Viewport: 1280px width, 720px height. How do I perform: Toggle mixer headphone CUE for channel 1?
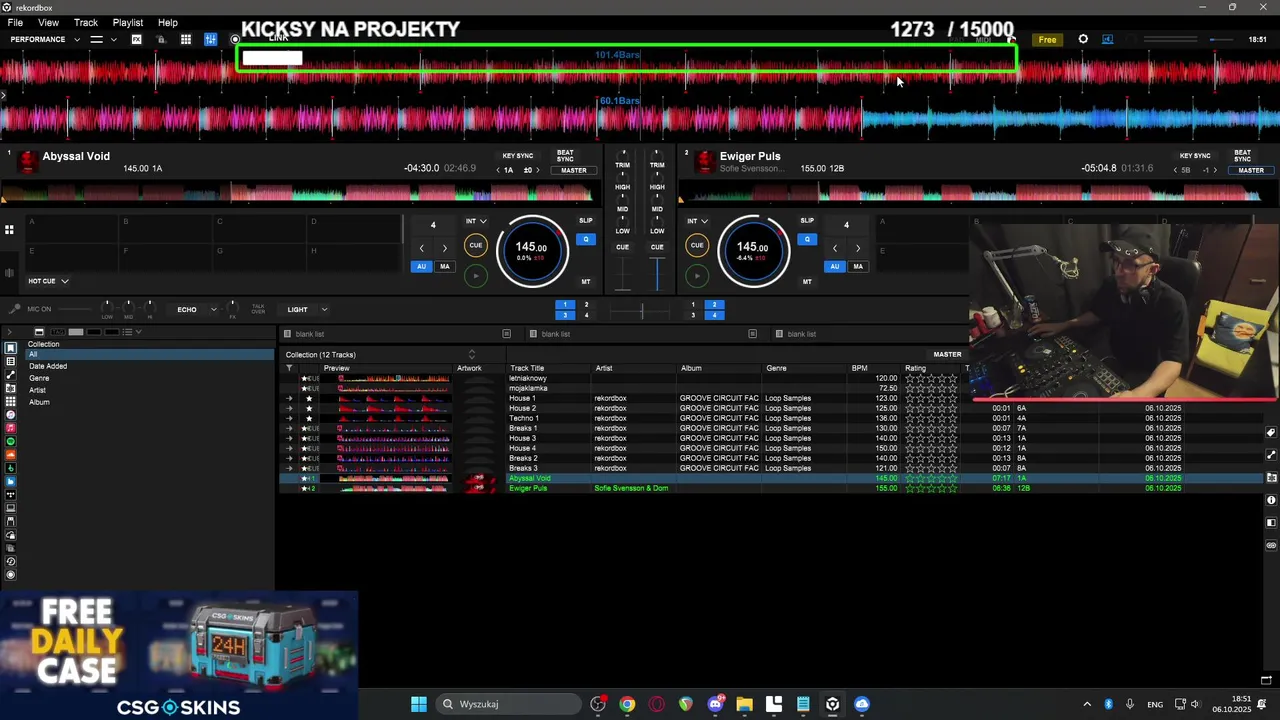pos(622,247)
